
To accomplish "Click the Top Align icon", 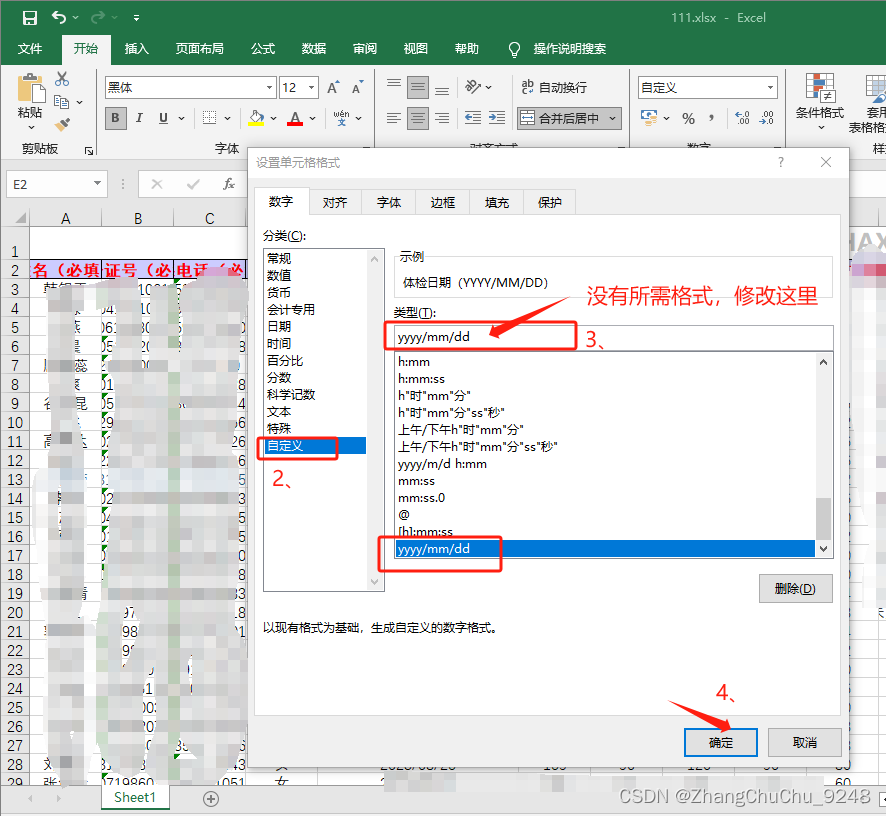I will click(394, 86).
